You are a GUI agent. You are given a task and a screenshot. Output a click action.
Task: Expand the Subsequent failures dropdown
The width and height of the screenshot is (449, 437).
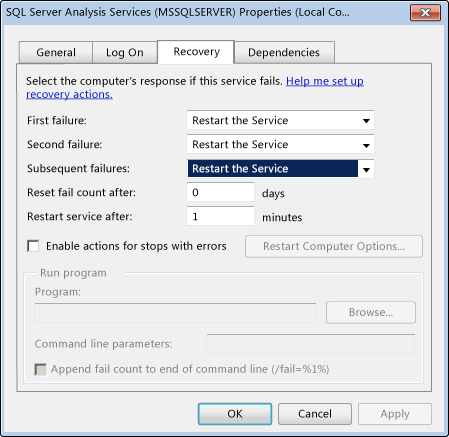280,168
